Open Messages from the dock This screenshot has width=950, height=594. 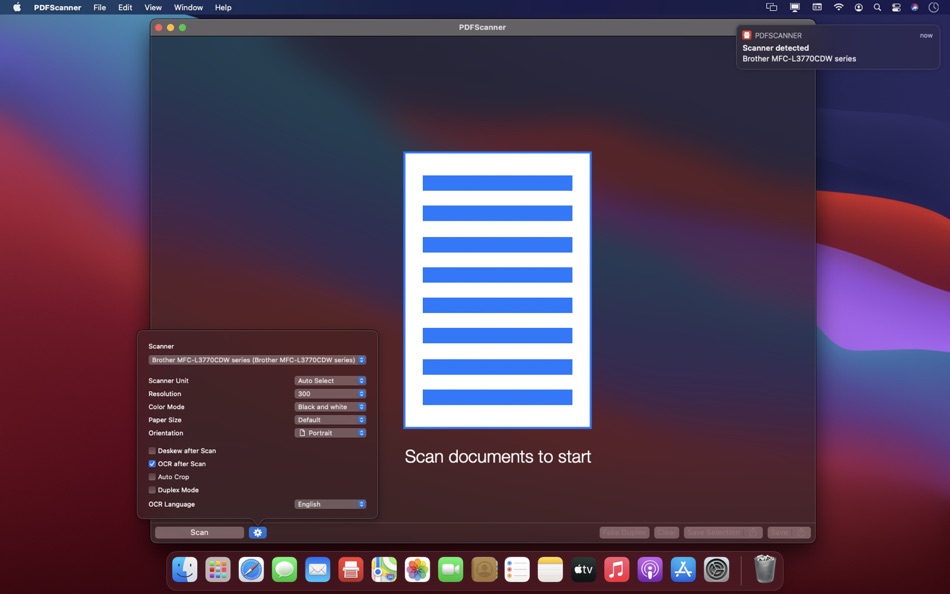click(x=284, y=570)
